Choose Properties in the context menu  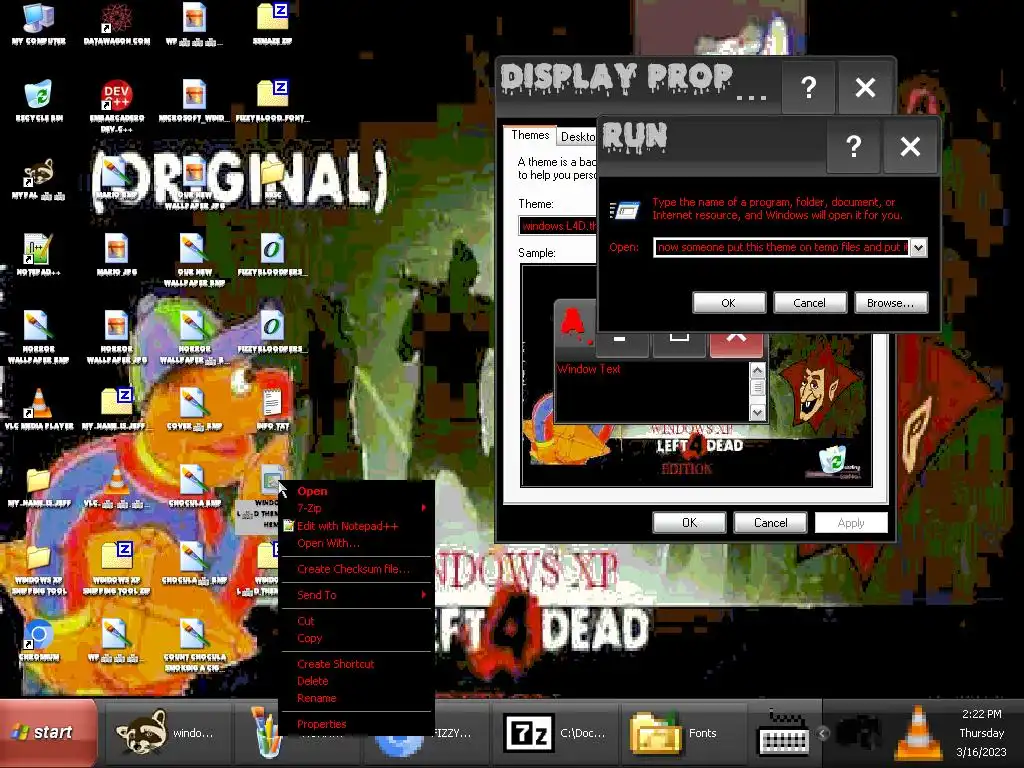357,724
